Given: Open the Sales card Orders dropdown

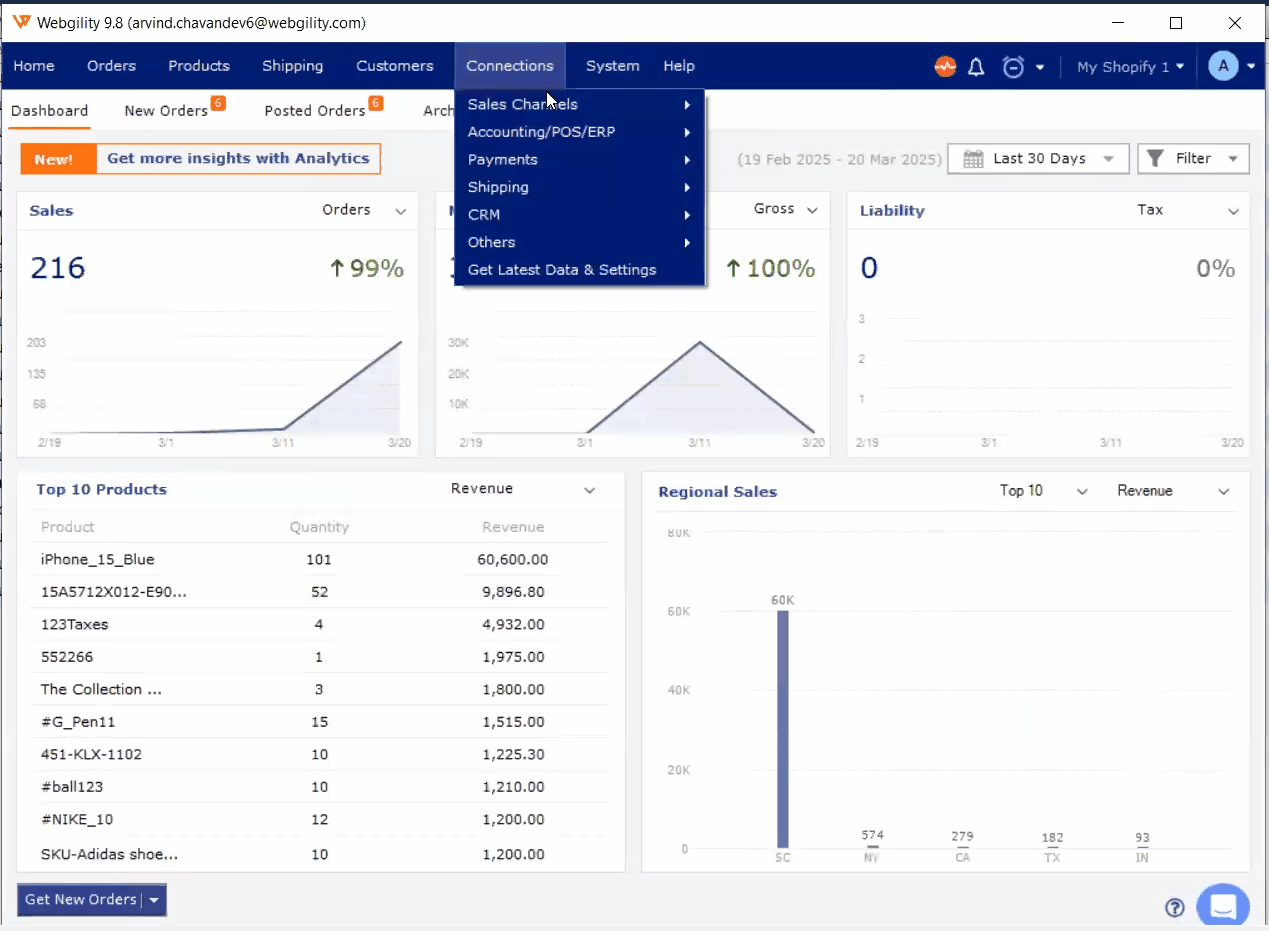Looking at the screenshot, I should pyautogui.click(x=400, y=211).
